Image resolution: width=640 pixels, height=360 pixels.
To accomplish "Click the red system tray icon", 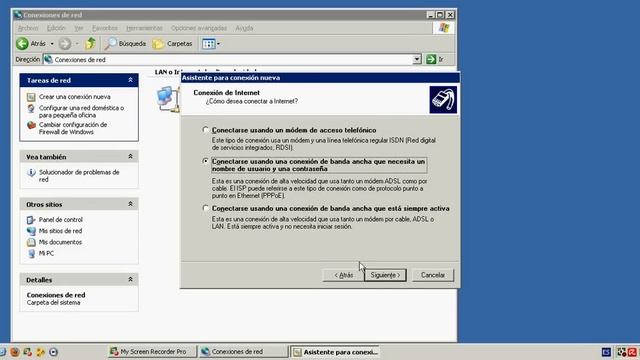I will click(632, 352).
